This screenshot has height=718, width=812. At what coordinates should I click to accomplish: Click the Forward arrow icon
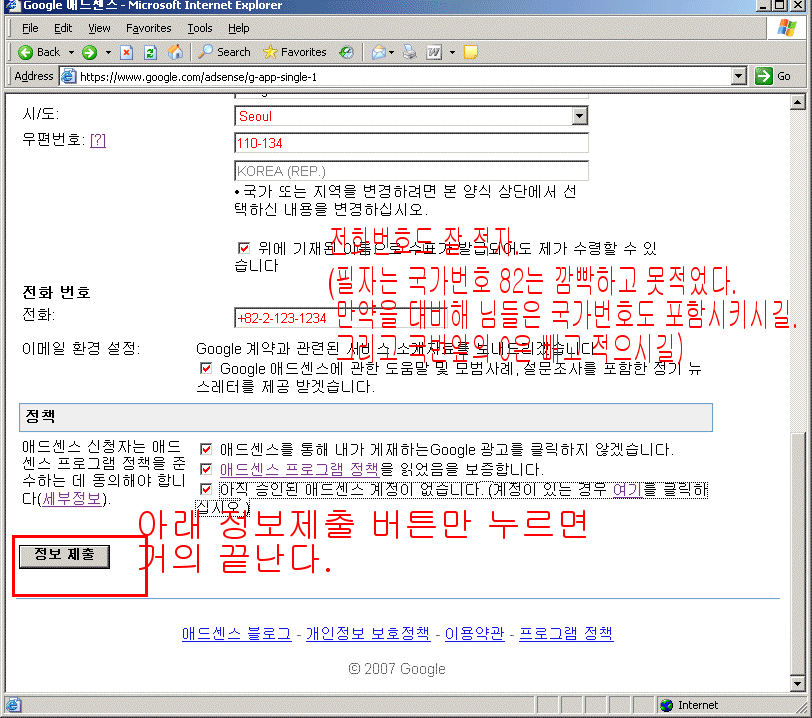[90, 52]
